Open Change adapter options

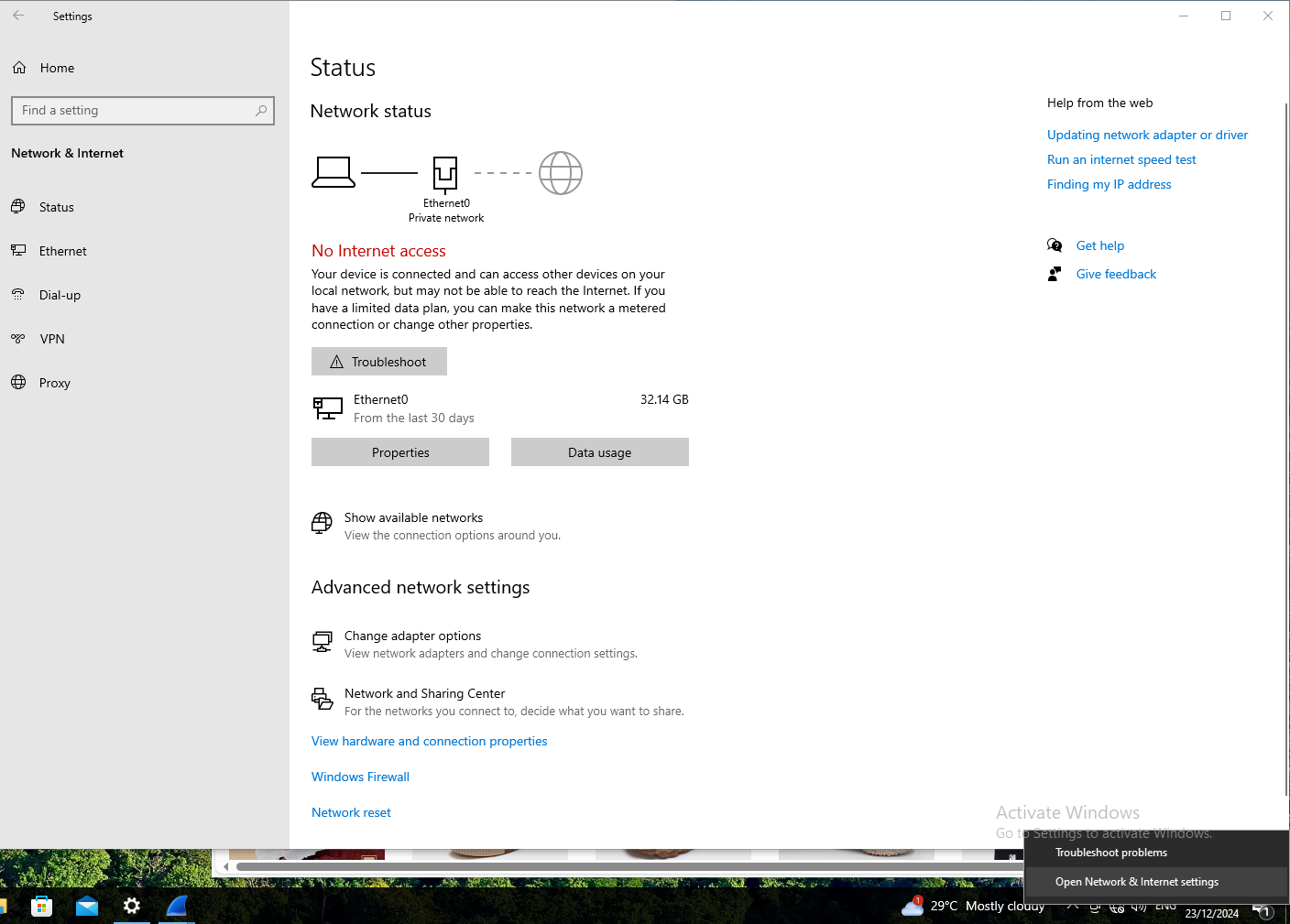click(412, 636)
